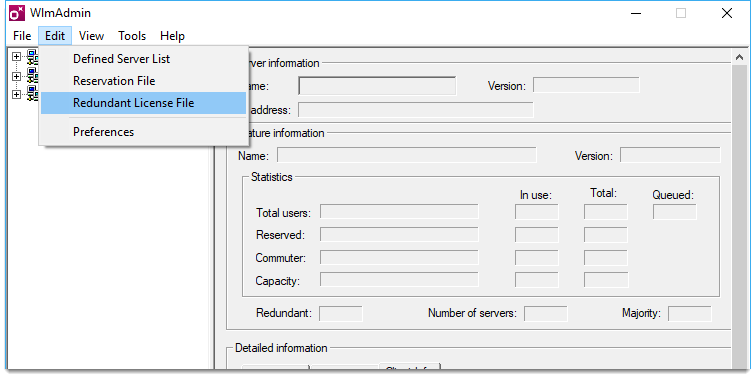Click the vertical scrollbar thumb
756x379 pixels.
[x=740, y=217]
